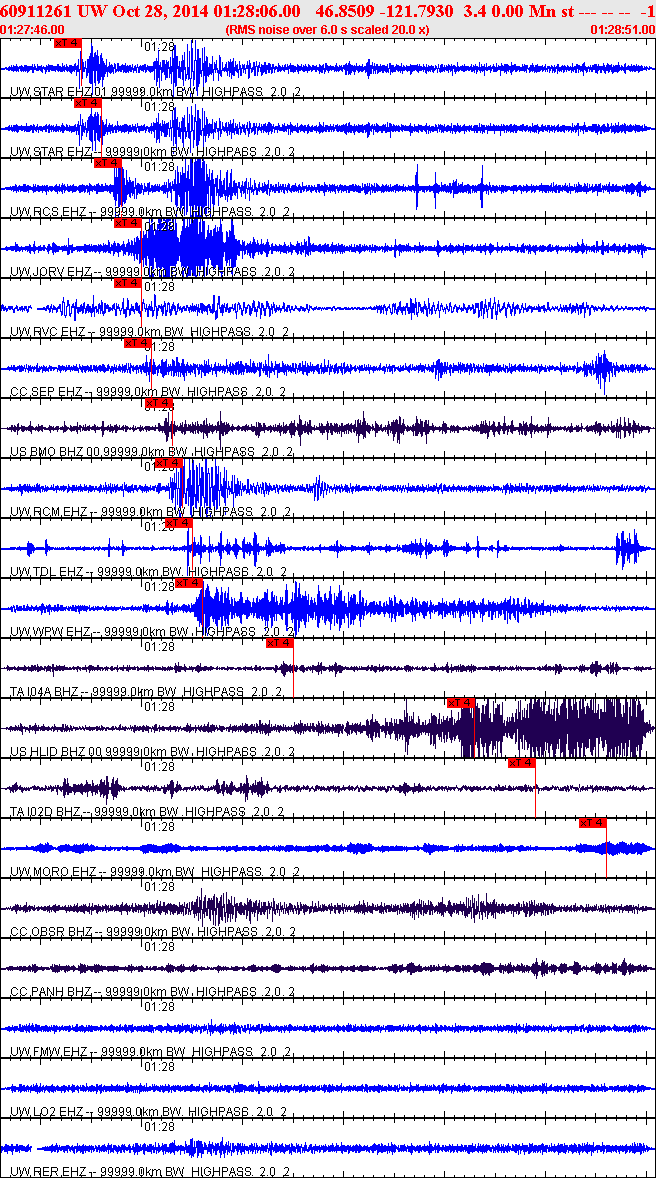Click the coordinates 46.8509 -121.7930 in header

coord(386,12)
